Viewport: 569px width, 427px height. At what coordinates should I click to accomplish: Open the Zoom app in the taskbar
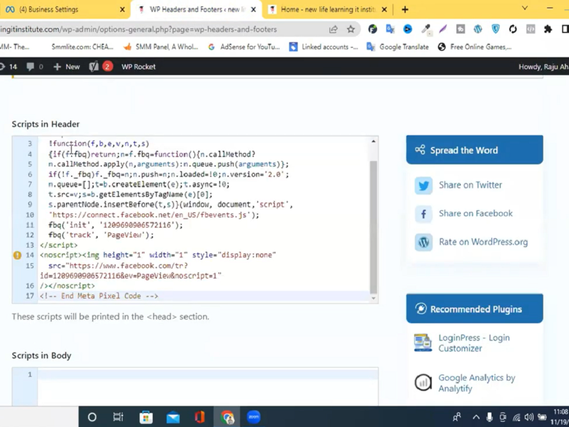pos(254,417)
